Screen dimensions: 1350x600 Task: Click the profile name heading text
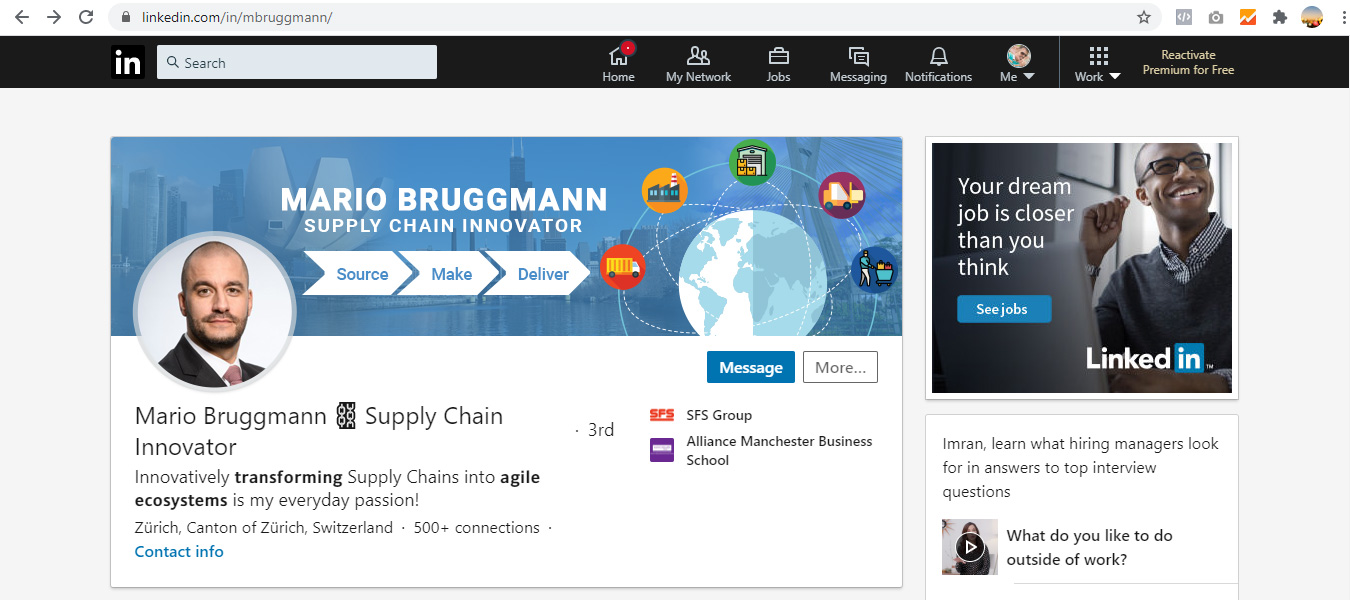[319, 431]
